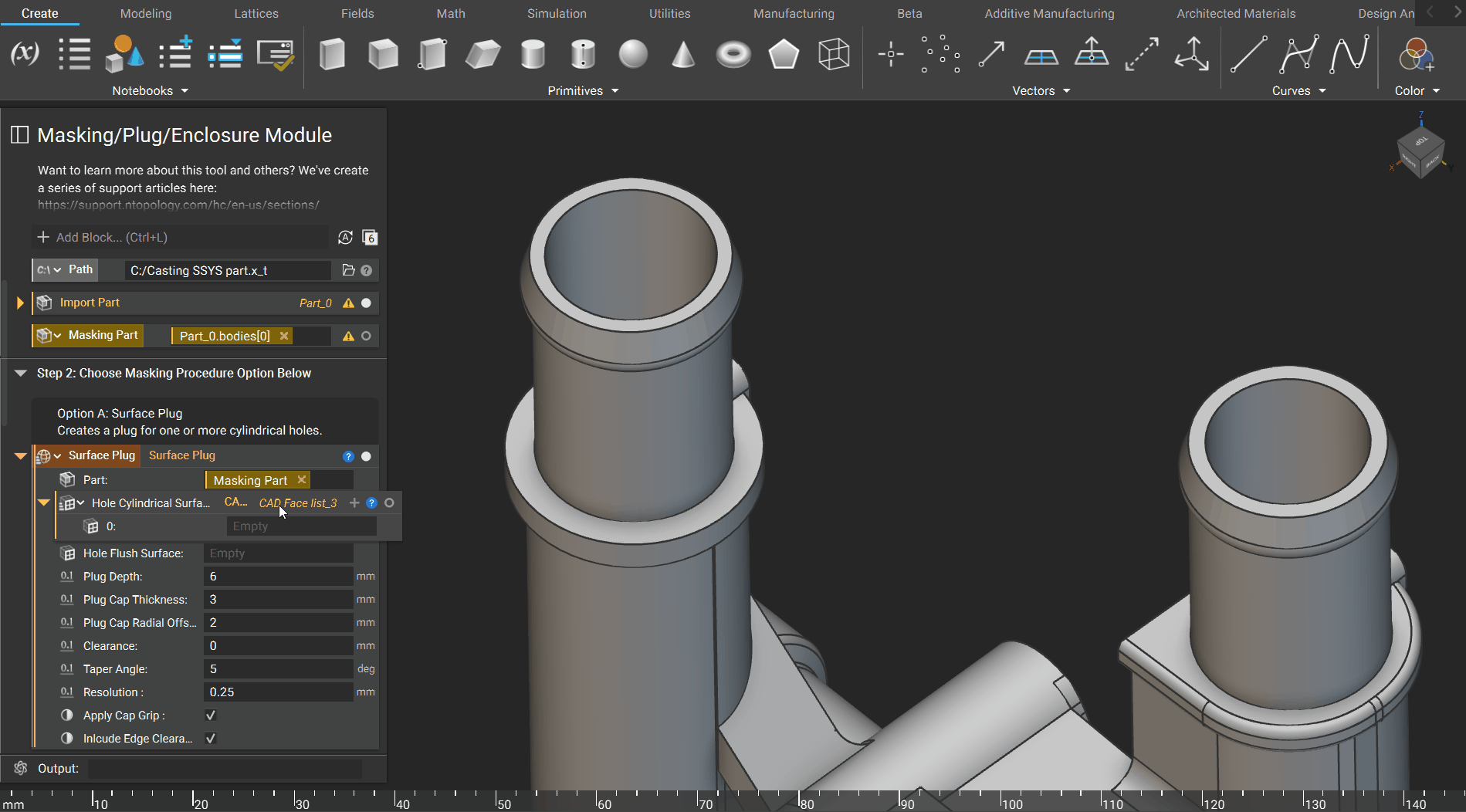Open the nTopology support articles link
Viewport: 1466px width, 812px height.
[x=178, y=205]
